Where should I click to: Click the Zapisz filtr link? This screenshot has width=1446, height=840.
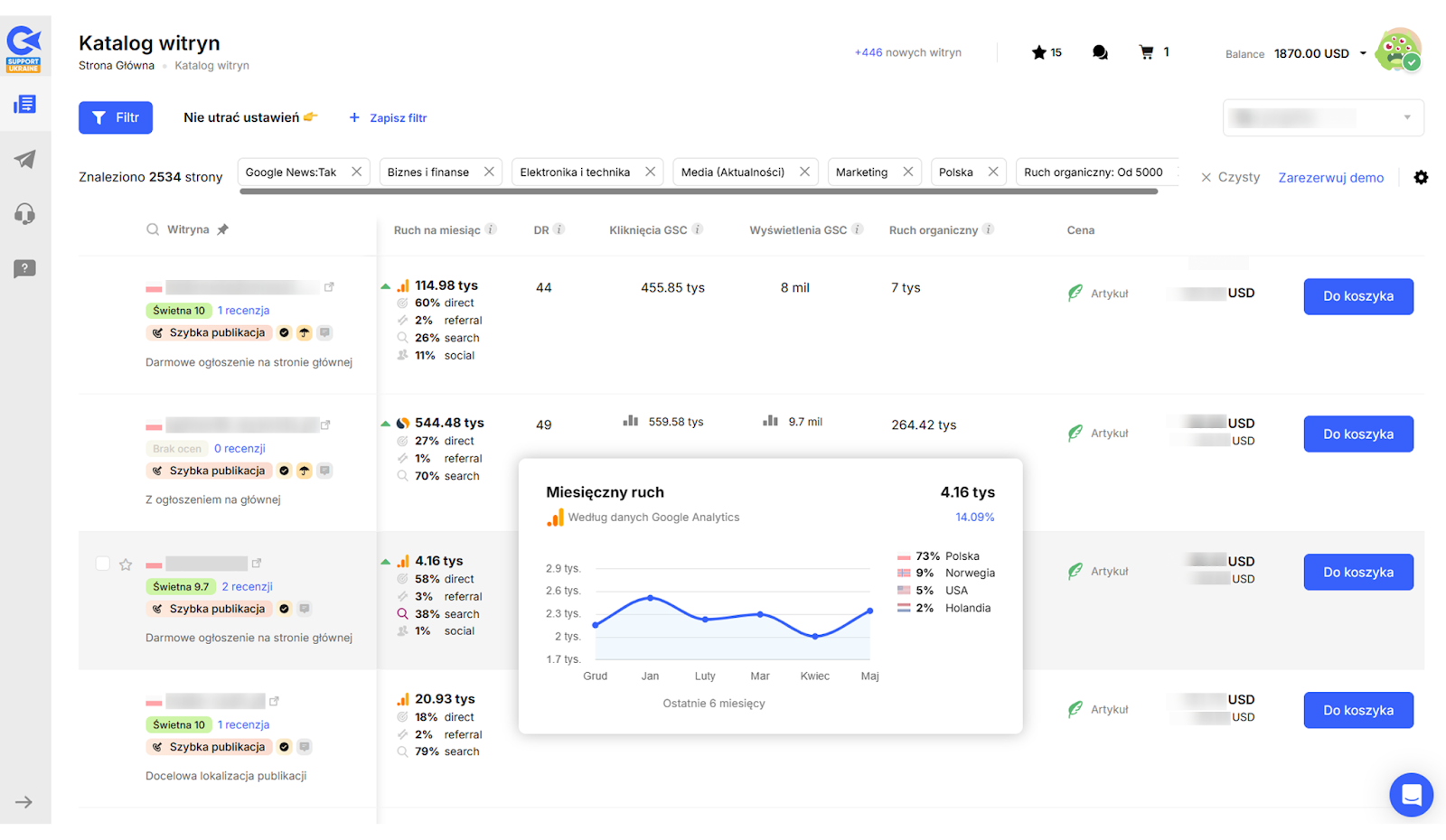[389, 118]
